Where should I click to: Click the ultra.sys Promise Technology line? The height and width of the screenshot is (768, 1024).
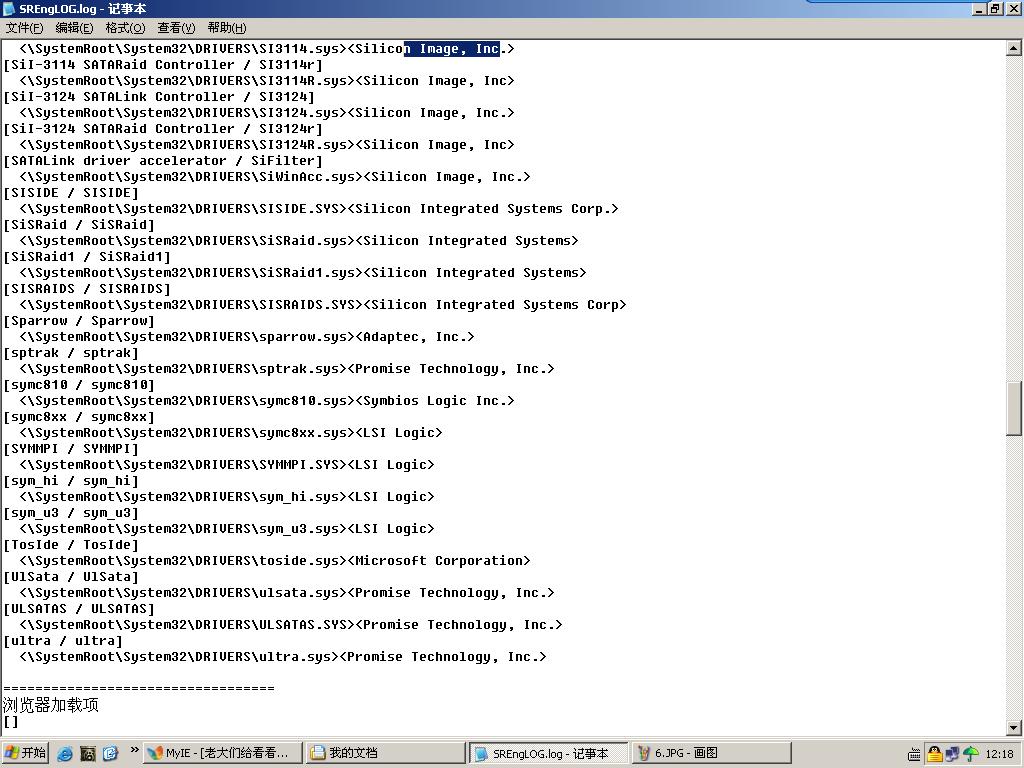point(283,657)
